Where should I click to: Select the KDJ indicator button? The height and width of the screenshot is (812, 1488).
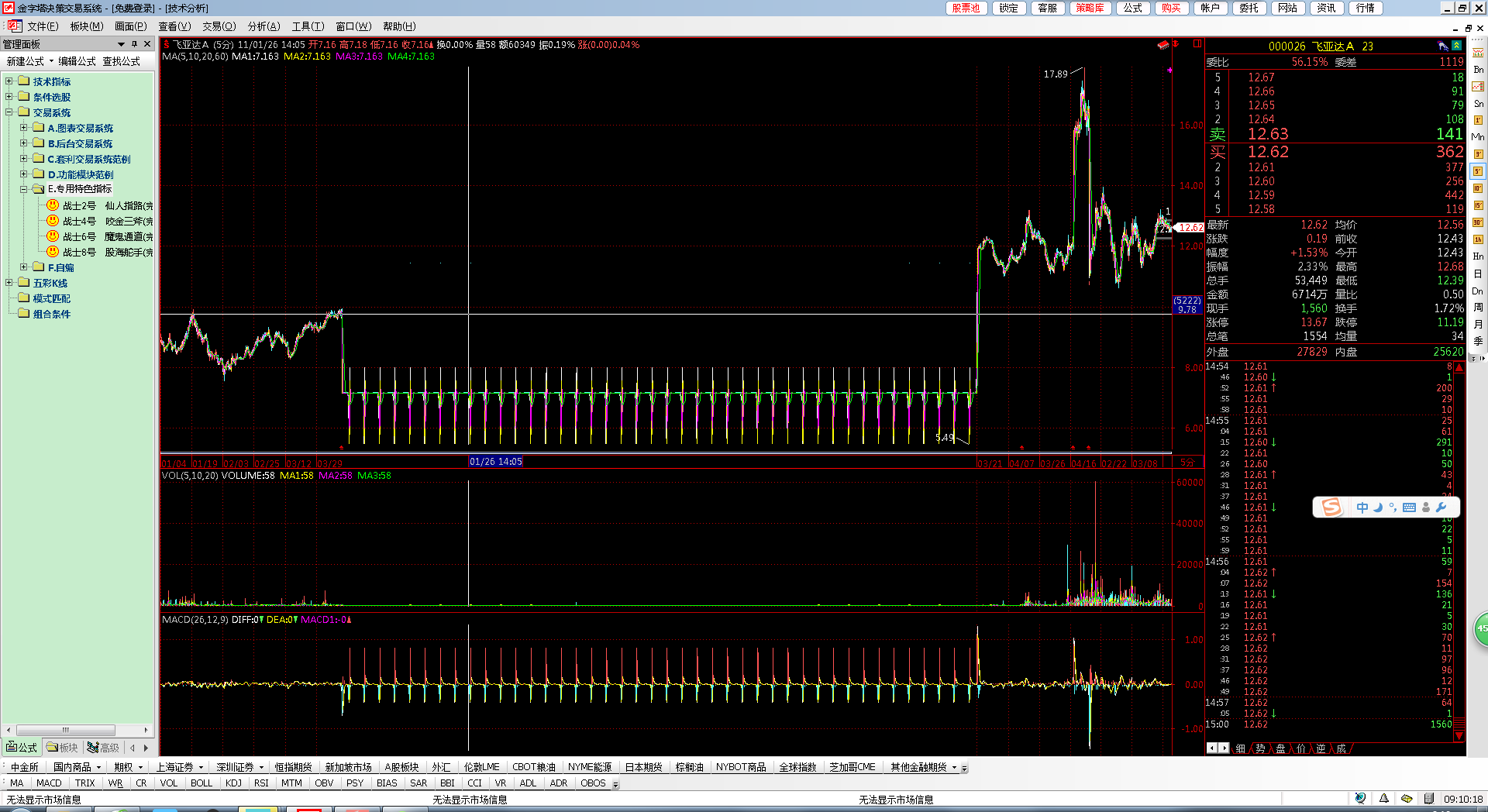[x=233, y=783]
